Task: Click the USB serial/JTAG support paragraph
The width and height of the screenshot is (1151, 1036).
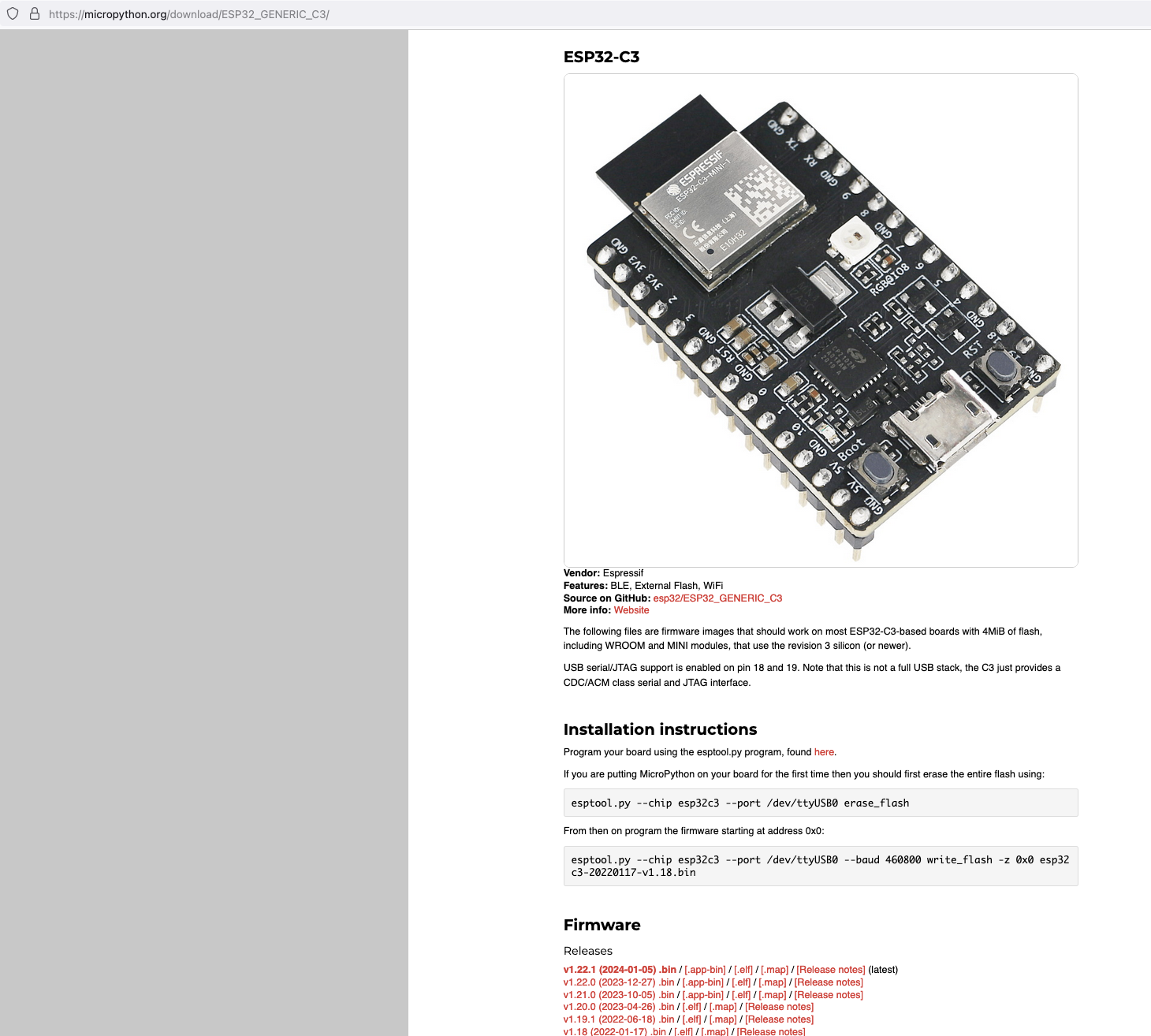Action: [812, 675]
